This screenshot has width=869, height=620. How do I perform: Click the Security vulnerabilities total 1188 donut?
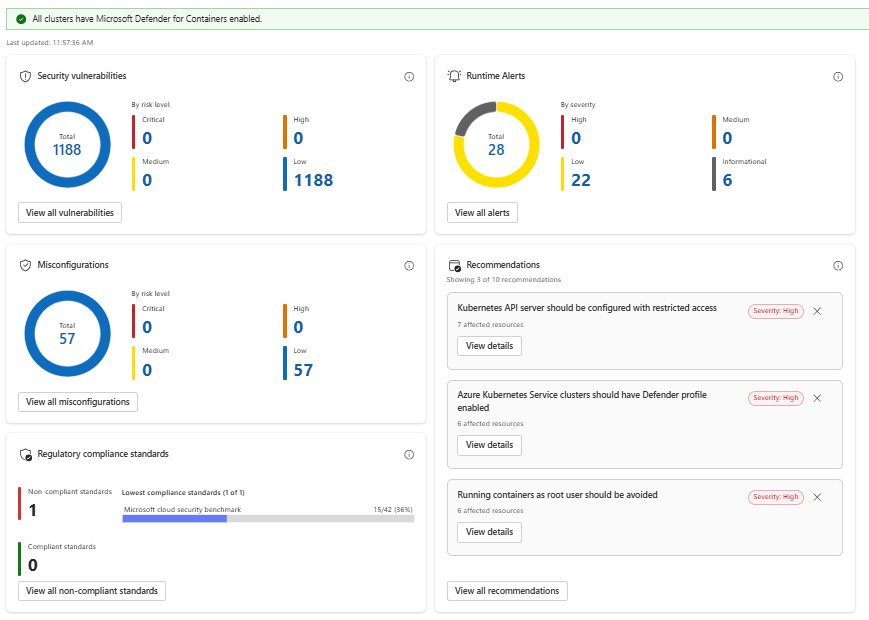[x=68, y=145]
